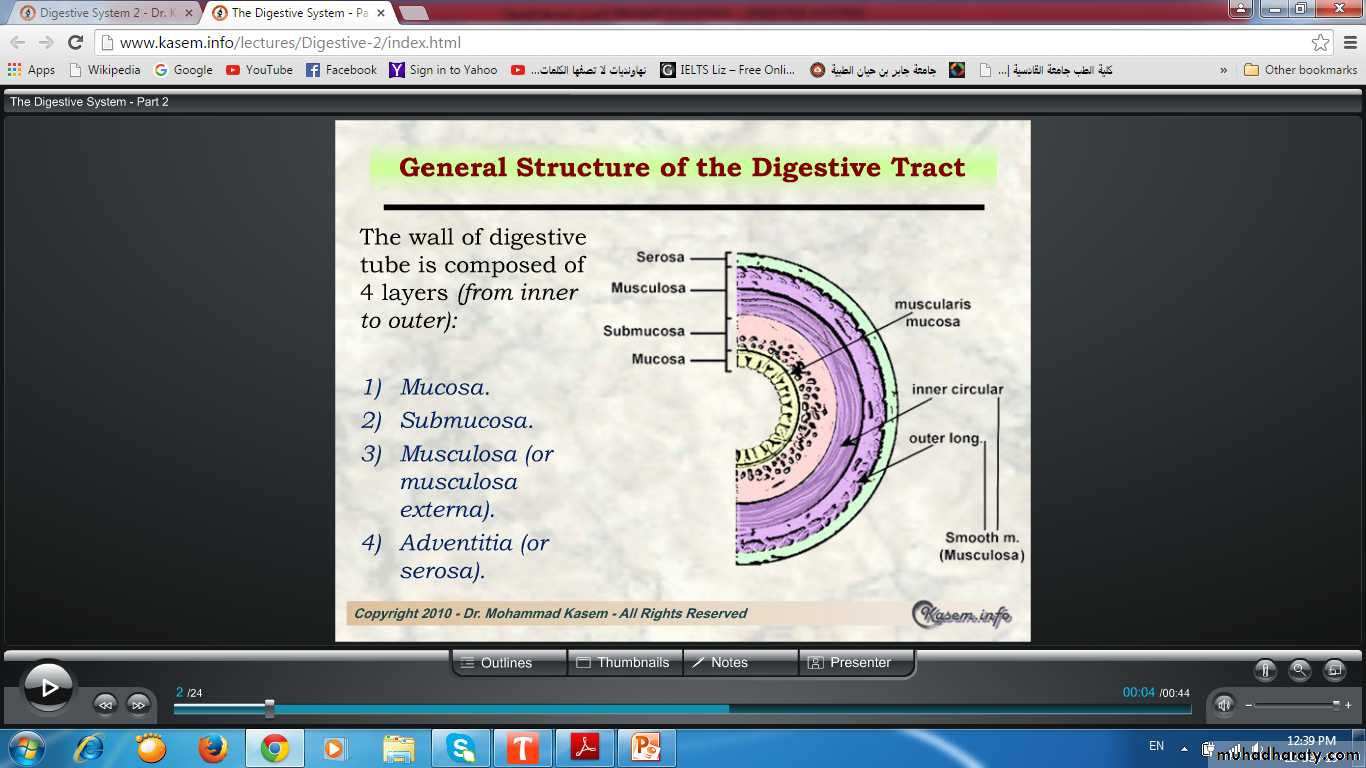Click the presentation progress slider handle

point(269,708)
